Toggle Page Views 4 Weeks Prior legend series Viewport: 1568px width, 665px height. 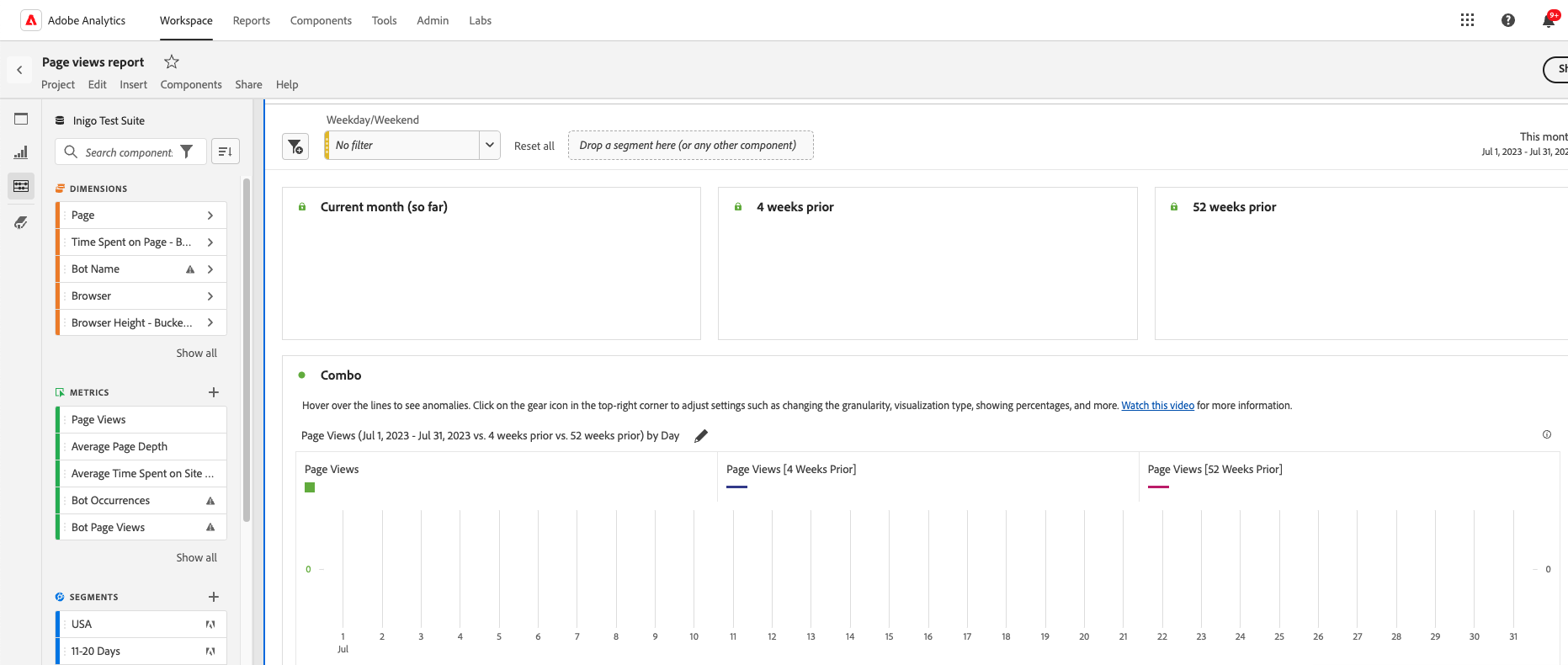(736, 487)
